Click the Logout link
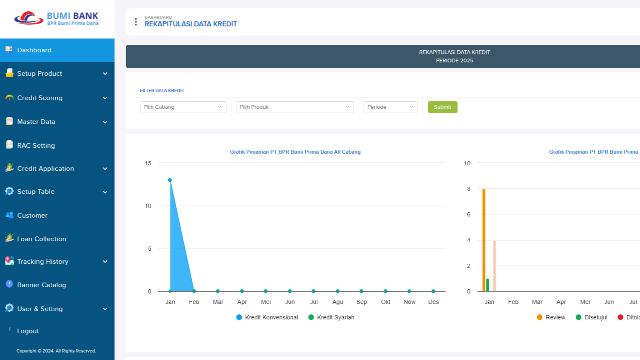 click(x=27, y=331)
